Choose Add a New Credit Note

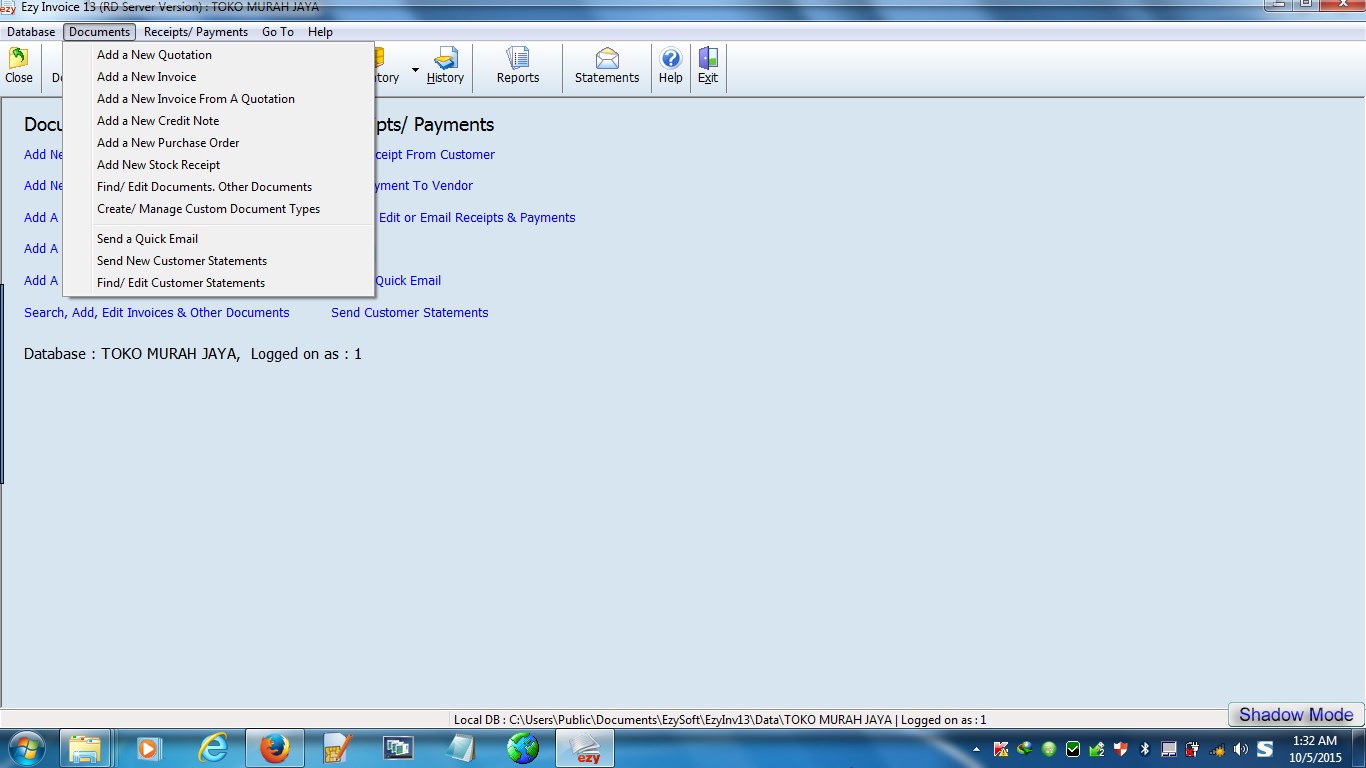click(219, 121)
